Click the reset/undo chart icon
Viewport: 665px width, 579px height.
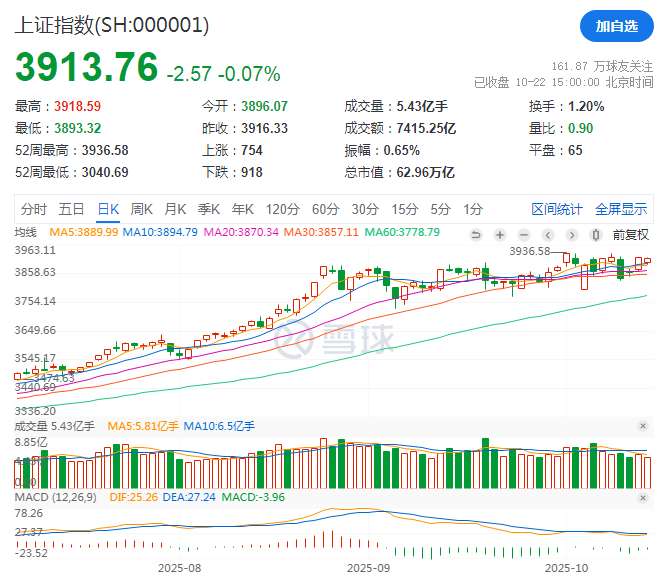tap(476, 235)
